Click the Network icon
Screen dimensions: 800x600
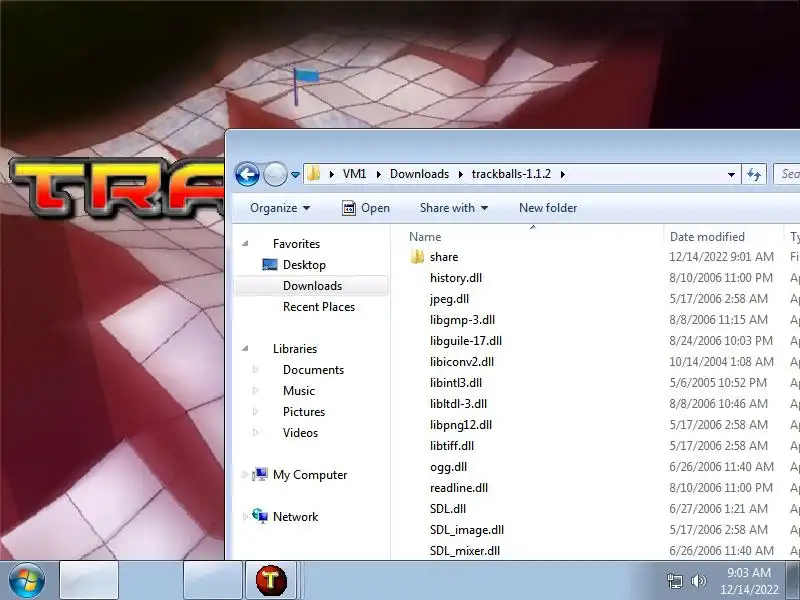click(x=260, y=516)
